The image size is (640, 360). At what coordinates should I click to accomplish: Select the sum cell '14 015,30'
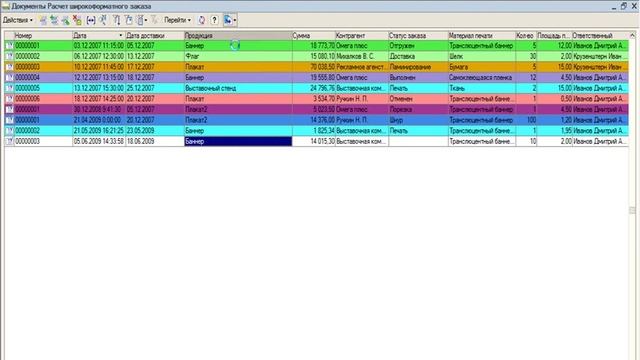[313, 141]
